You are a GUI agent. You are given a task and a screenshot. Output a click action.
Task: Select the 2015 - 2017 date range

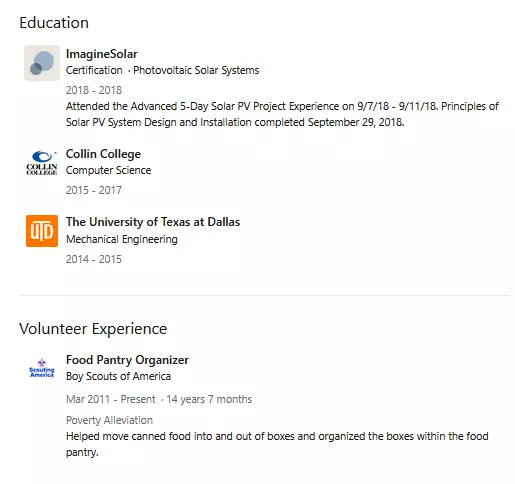tap(94, 190)
